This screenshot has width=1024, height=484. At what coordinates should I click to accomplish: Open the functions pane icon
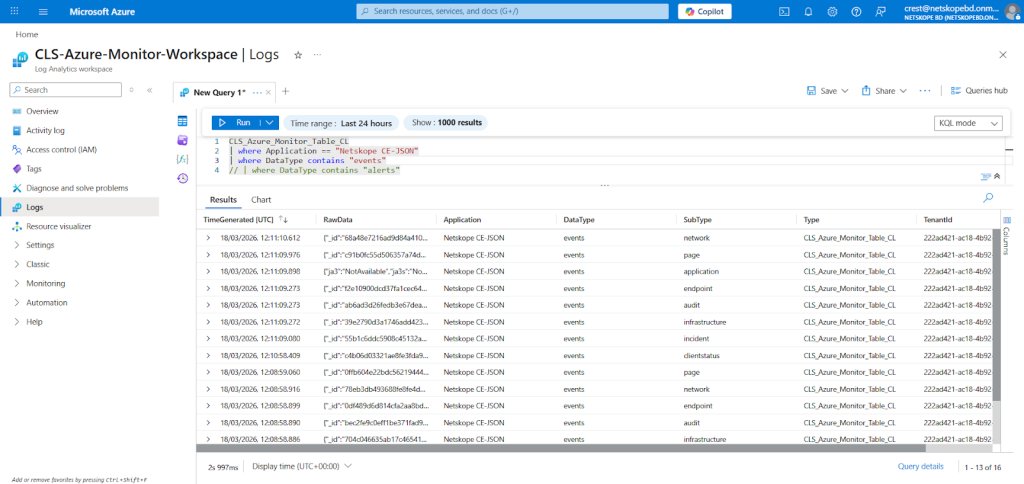(183, 159)
